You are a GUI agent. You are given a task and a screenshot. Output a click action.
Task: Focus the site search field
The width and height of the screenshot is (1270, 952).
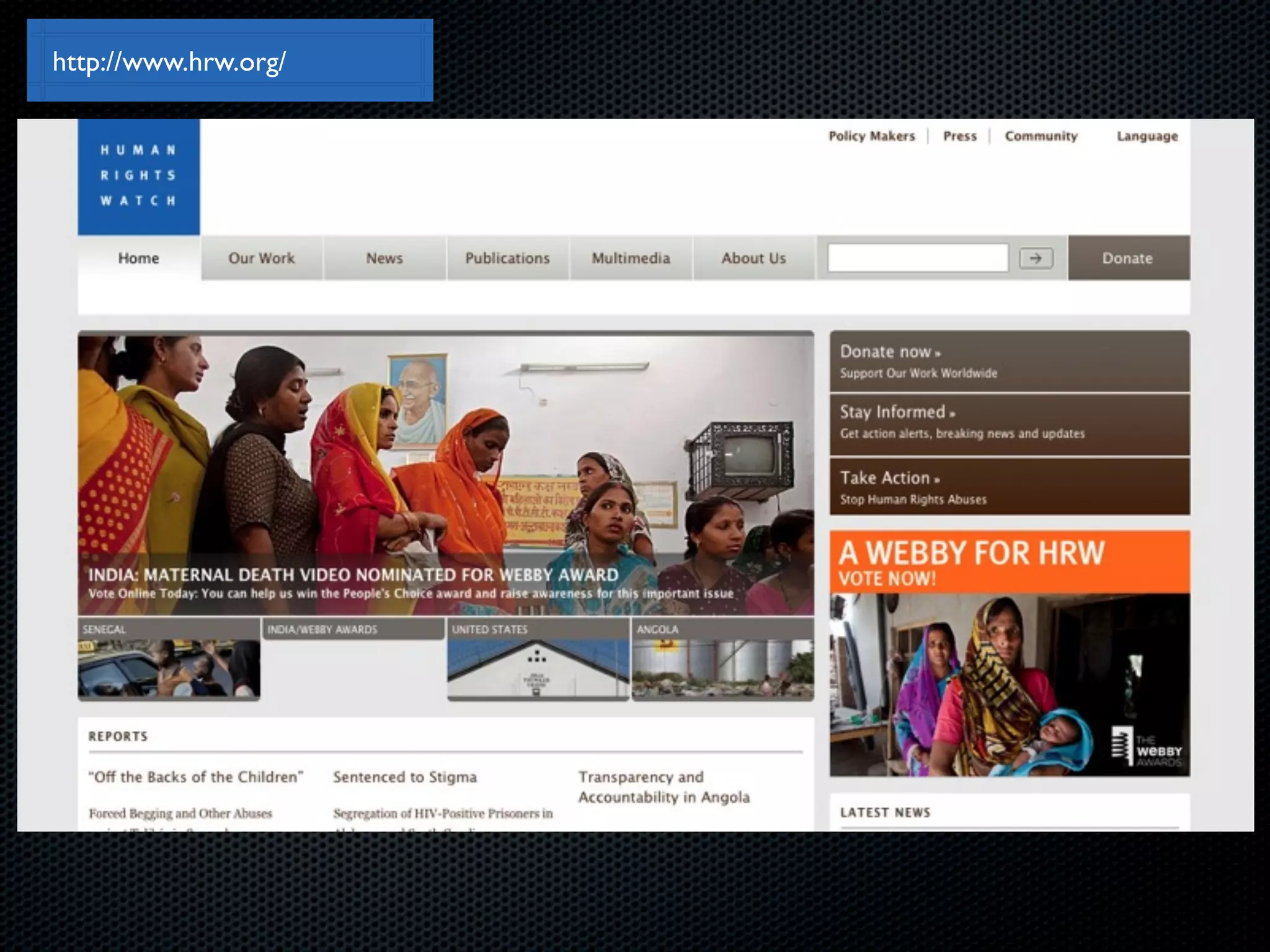tap(918, 258)
